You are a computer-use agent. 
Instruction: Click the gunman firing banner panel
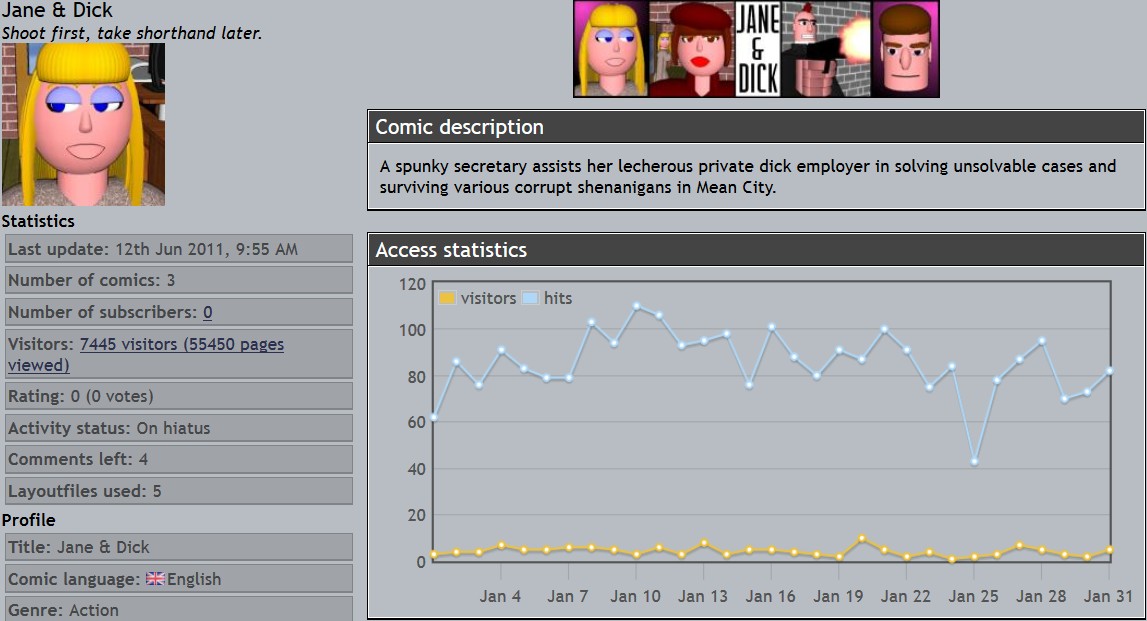[826, 49]
